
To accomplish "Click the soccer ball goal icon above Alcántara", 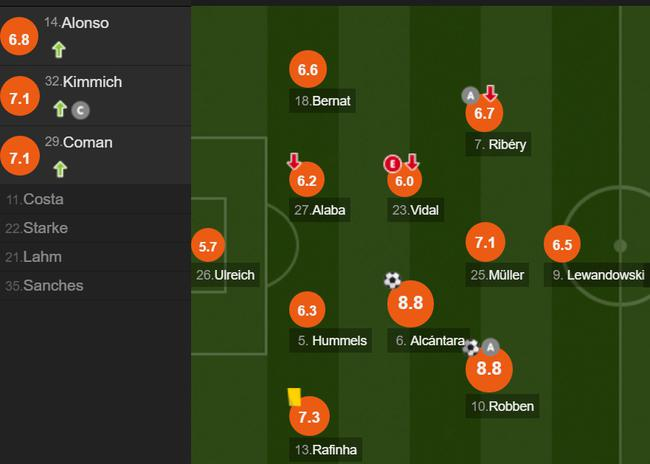I will [x=392, y=281].
